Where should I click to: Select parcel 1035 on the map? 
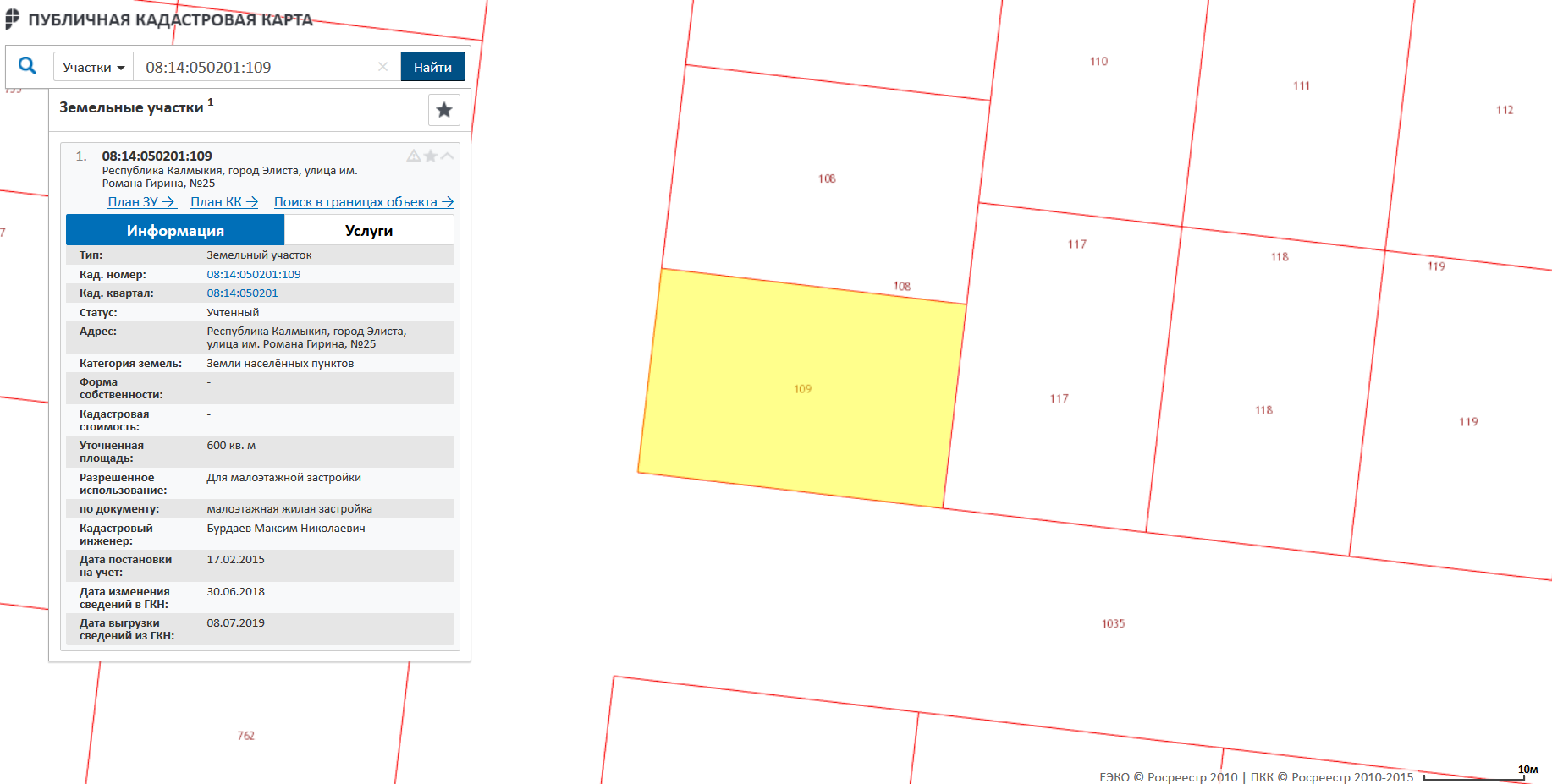pyautogui.click(x=1113, y=623)
